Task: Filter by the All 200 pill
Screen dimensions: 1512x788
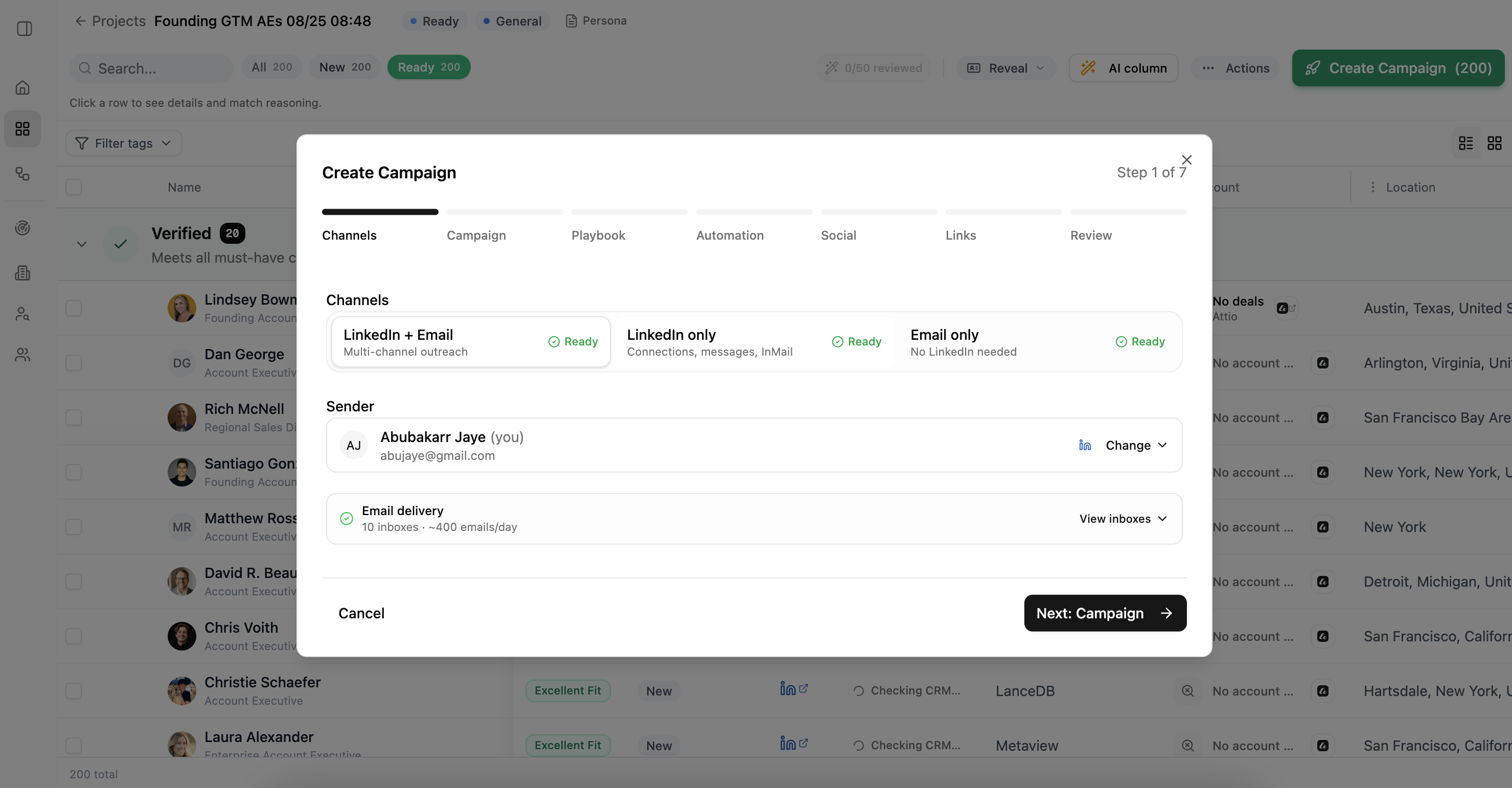Action: [x=272, y=67]
